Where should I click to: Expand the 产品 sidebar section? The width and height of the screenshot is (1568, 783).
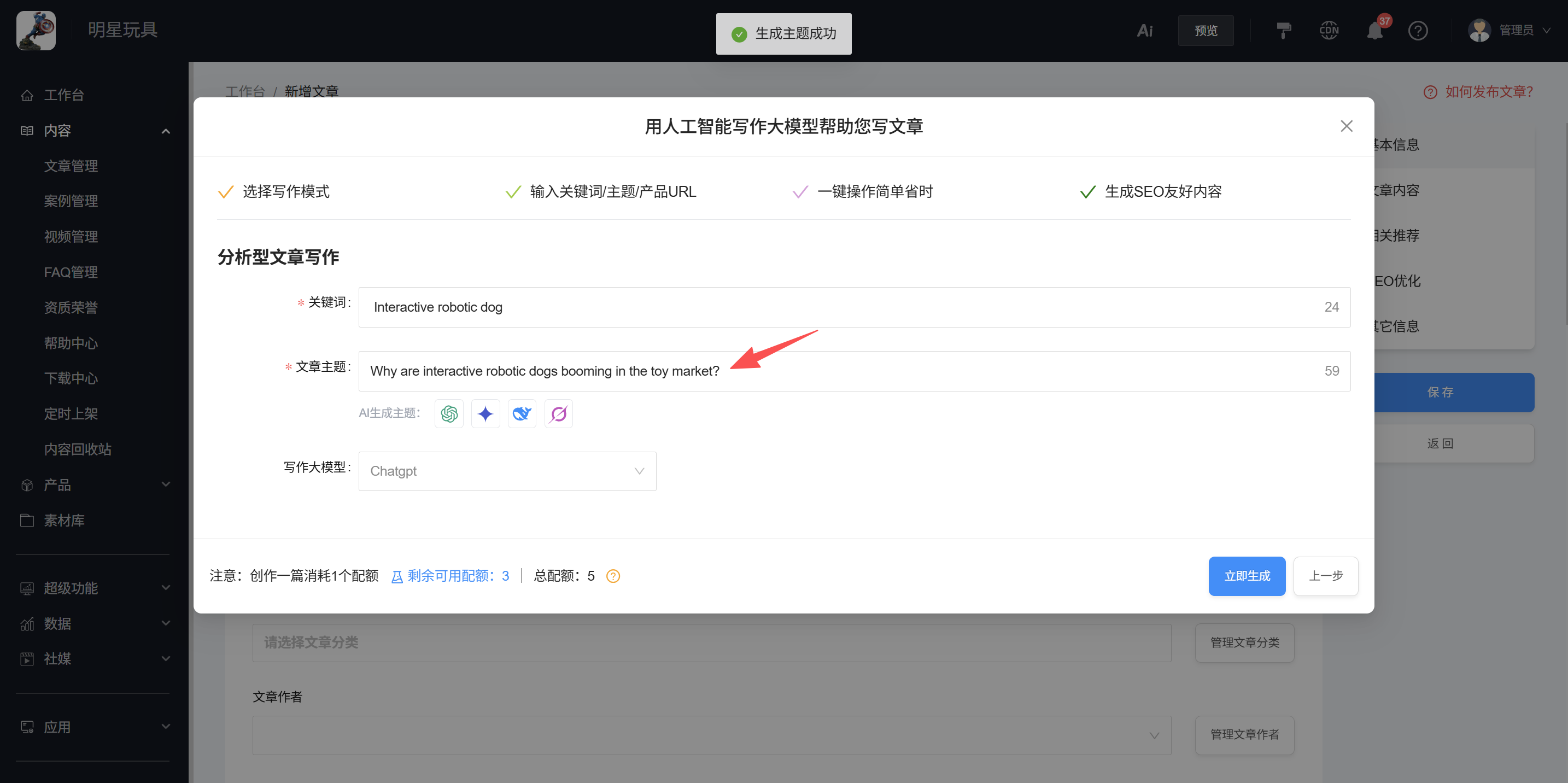[165, 484]
